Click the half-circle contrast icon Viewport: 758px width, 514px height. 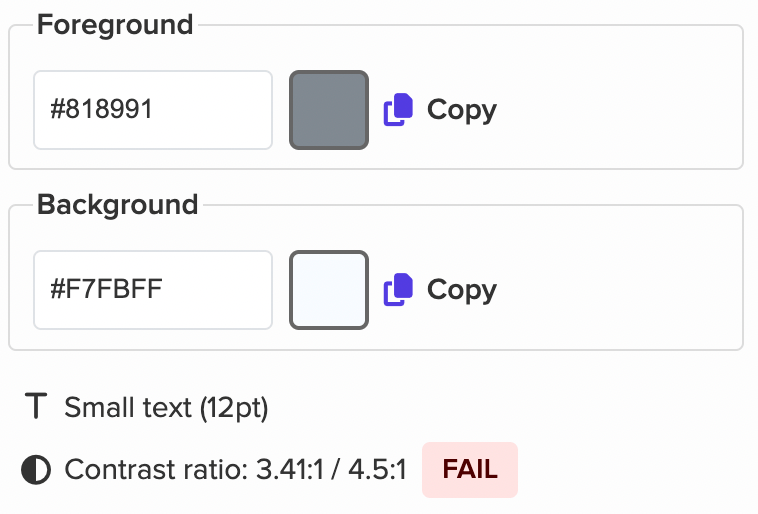[36, 469]
